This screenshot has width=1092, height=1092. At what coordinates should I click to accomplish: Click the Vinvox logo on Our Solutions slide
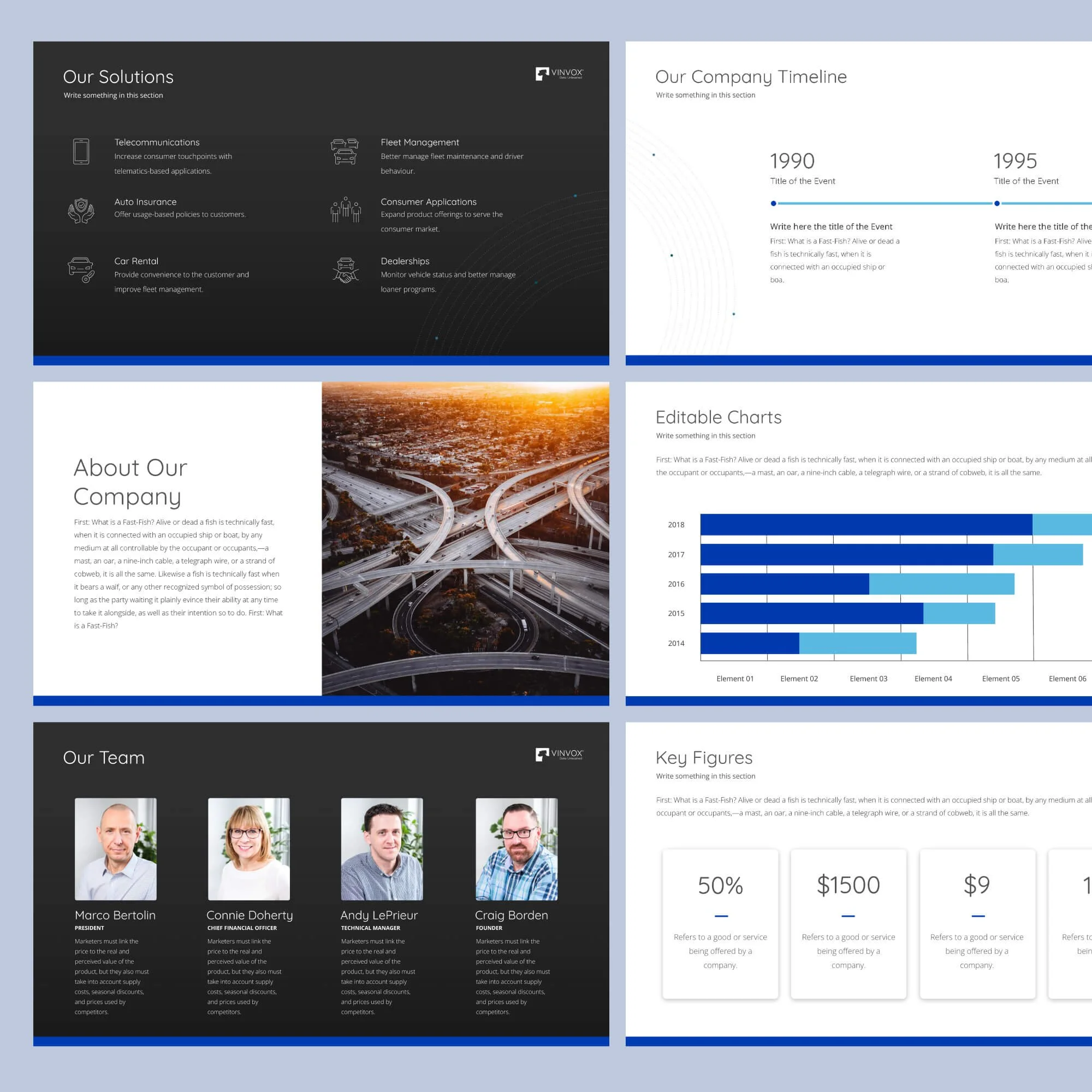tap(559, 74)
